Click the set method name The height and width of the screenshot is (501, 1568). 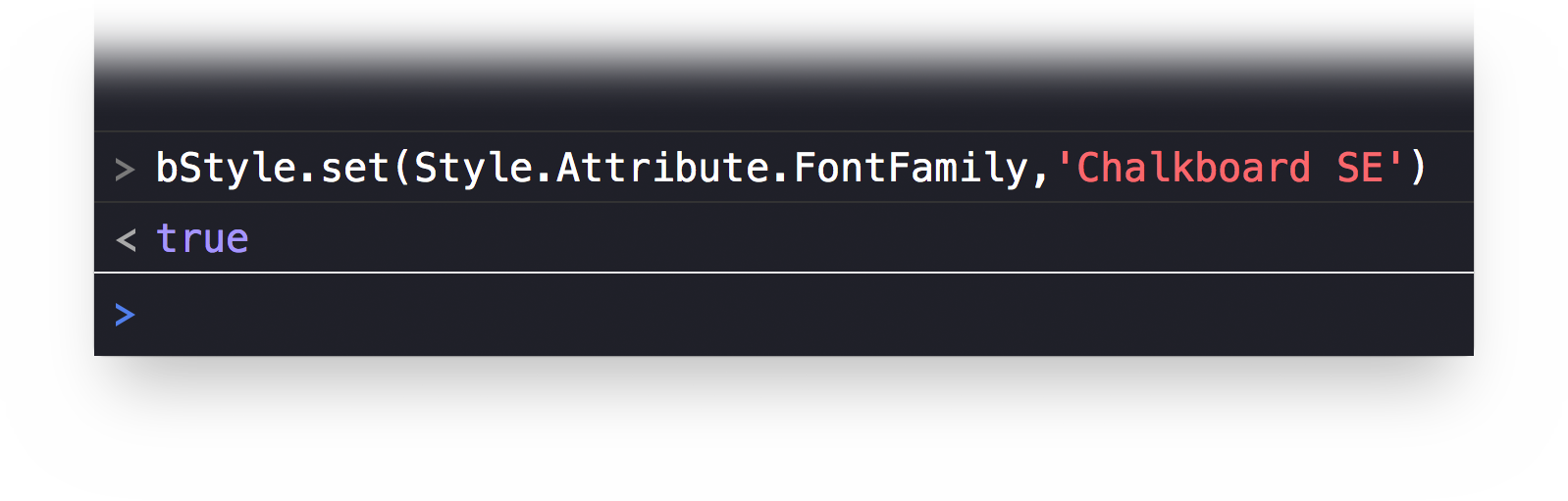point(355,169)
